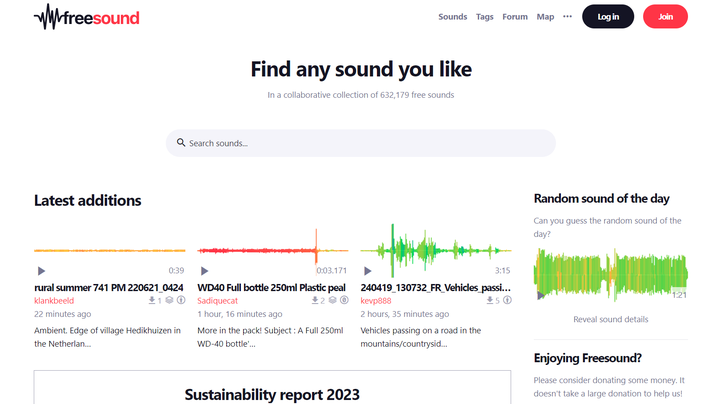Click the 1:21 duration label
Viewport: 720px width, 404px height.
click(x=679, y=295)
